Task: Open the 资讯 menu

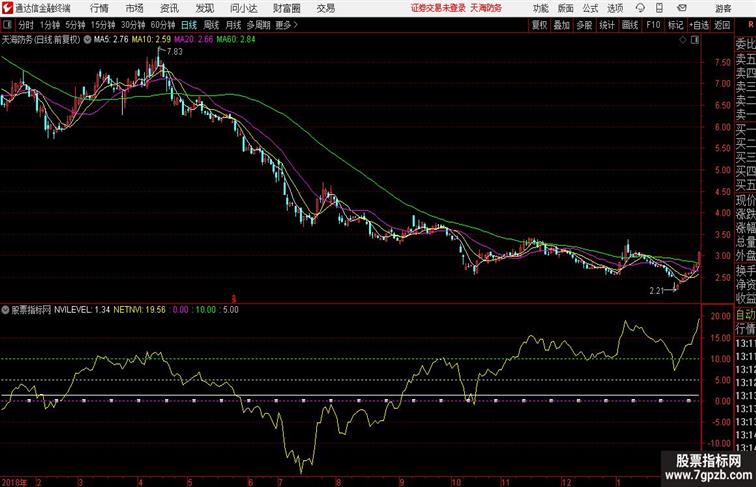Action: click(x=169, y=8)
